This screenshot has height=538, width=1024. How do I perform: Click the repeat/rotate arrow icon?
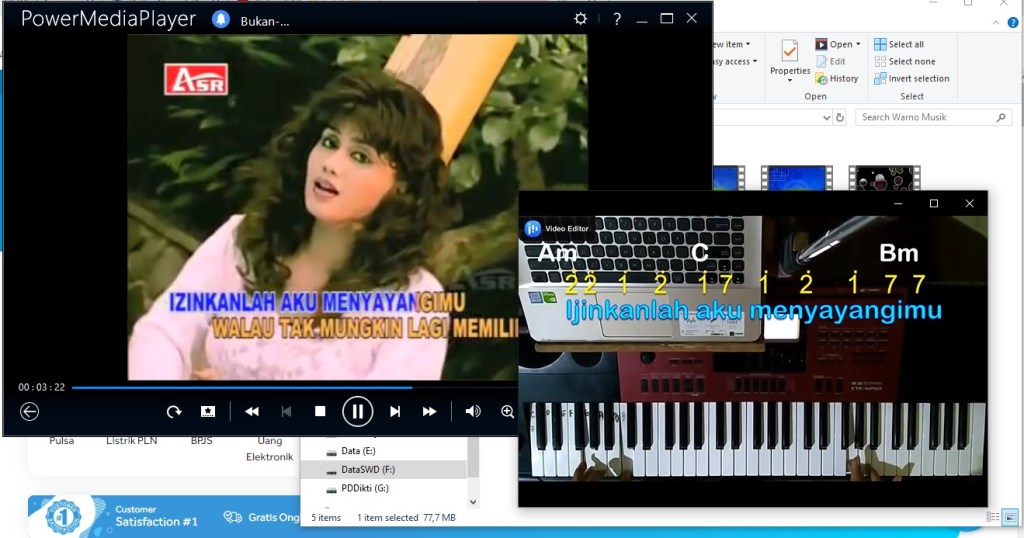(x=174, y=411)
